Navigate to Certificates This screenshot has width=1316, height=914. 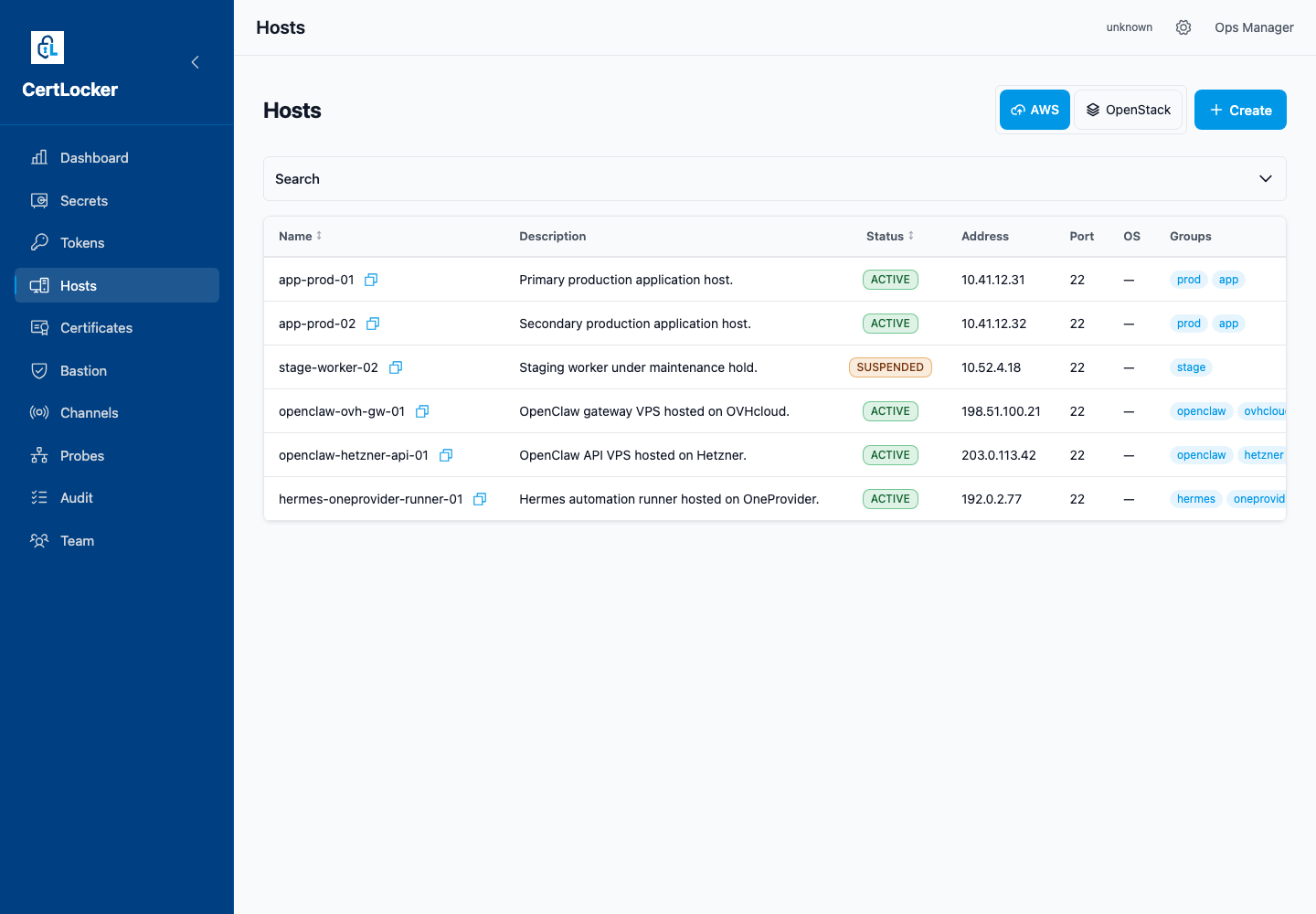[117, 328]
